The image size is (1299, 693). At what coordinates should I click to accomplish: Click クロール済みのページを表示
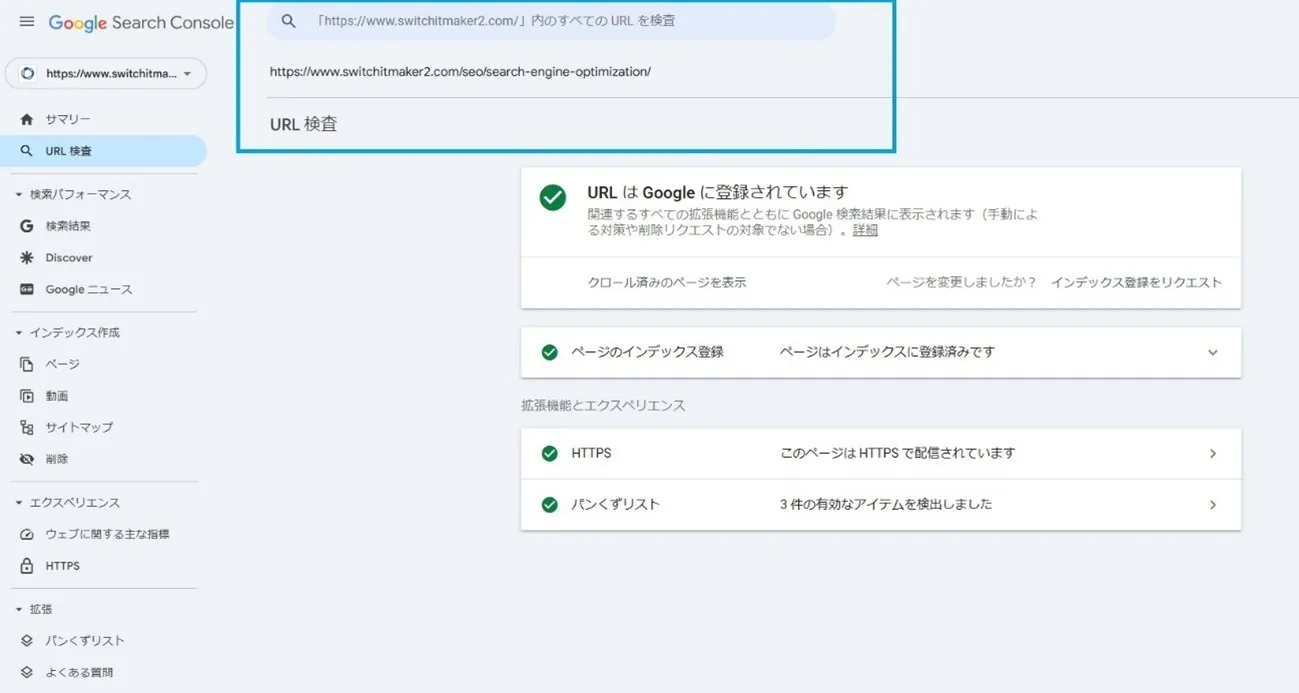(x=667, y=282)
